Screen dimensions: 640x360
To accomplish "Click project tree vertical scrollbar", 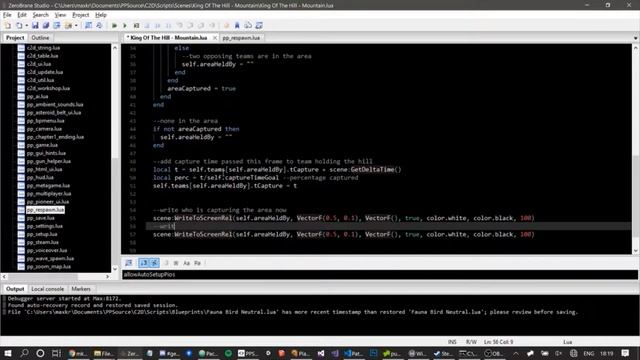I will [x=115, y=158].
